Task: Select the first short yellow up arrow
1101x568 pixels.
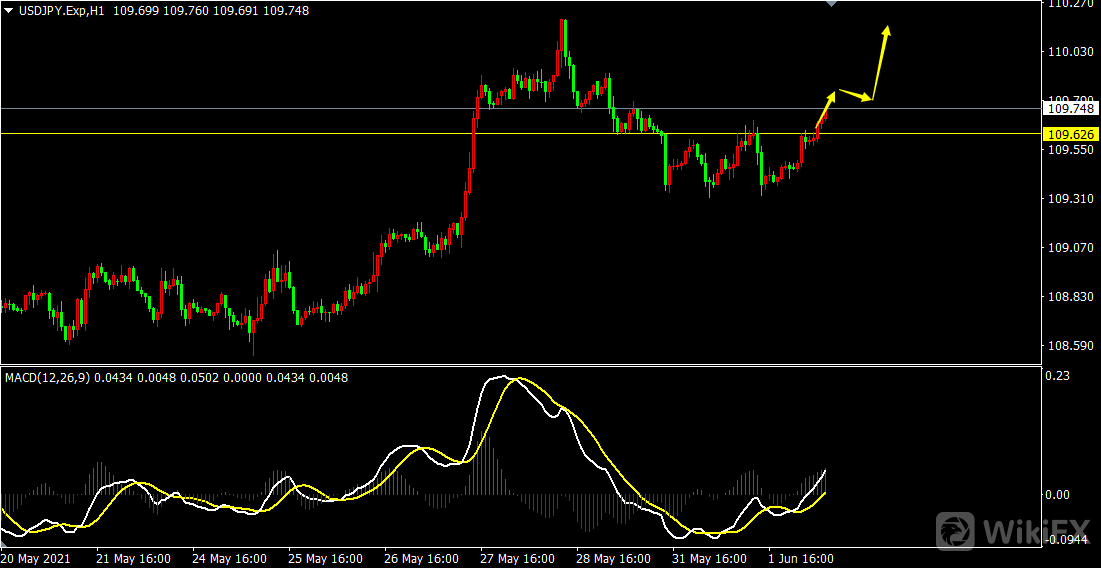Action: click(x=826, y=109)
